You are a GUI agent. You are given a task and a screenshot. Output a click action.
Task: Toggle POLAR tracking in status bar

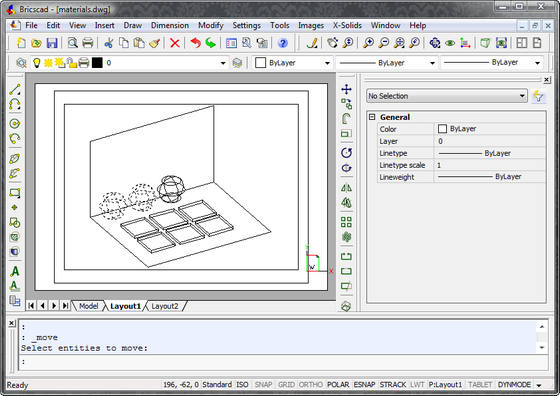coord(338,385)
